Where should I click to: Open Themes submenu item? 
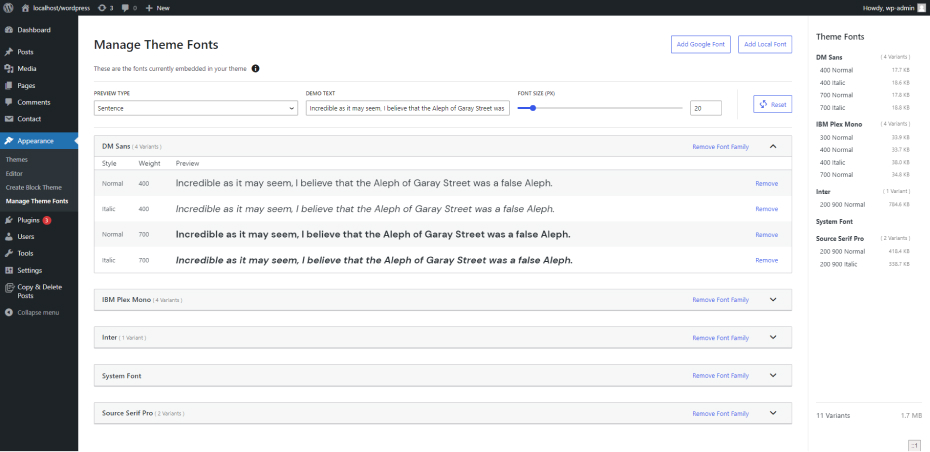(x=17, y=160)
